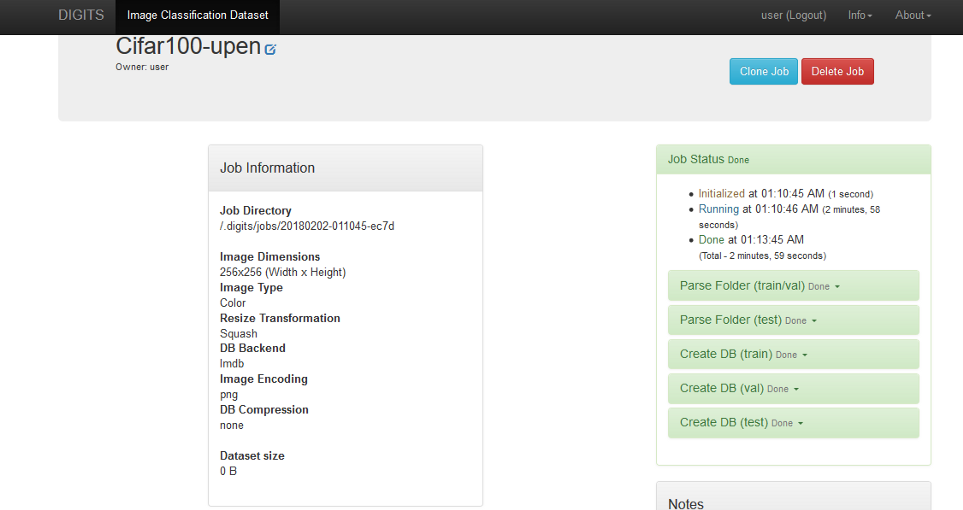
Task: Open the Info dropdown menu
Action: point(859,15)
